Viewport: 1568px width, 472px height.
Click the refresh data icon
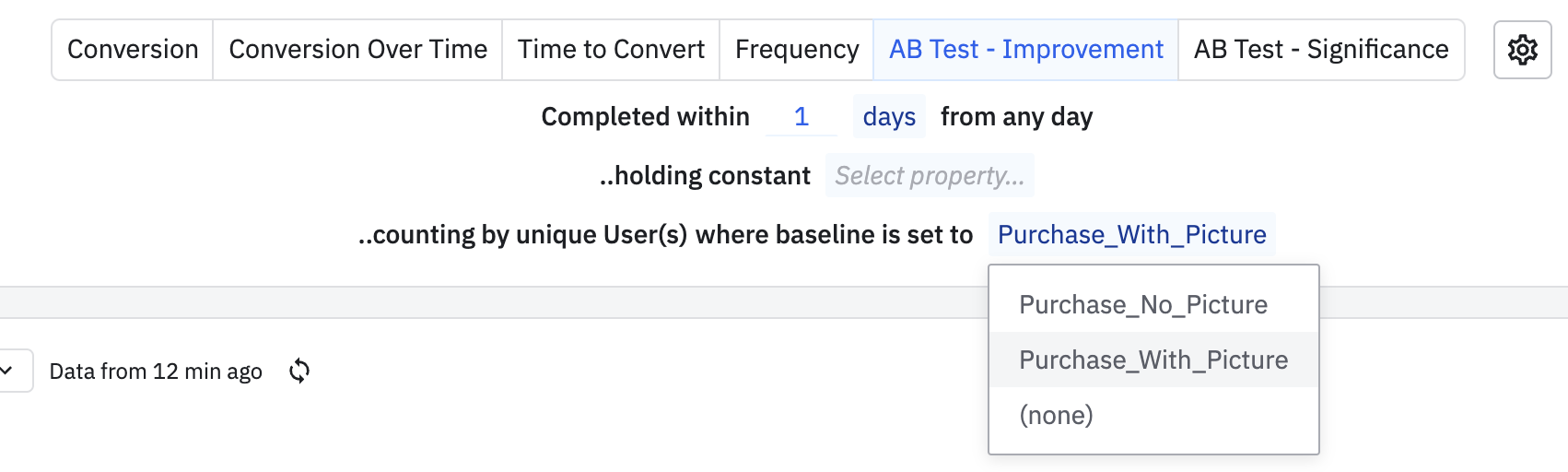299,371
